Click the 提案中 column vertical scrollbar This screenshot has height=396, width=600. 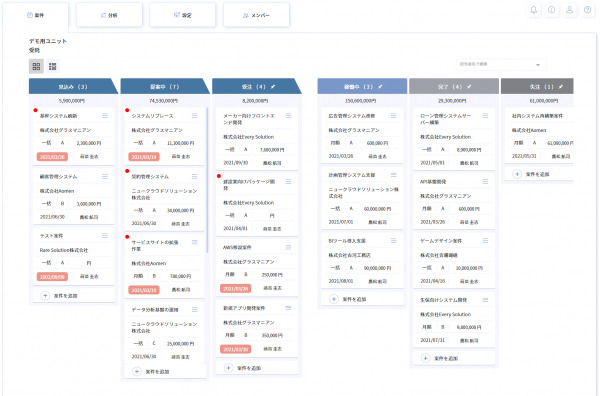coord(207,180)
